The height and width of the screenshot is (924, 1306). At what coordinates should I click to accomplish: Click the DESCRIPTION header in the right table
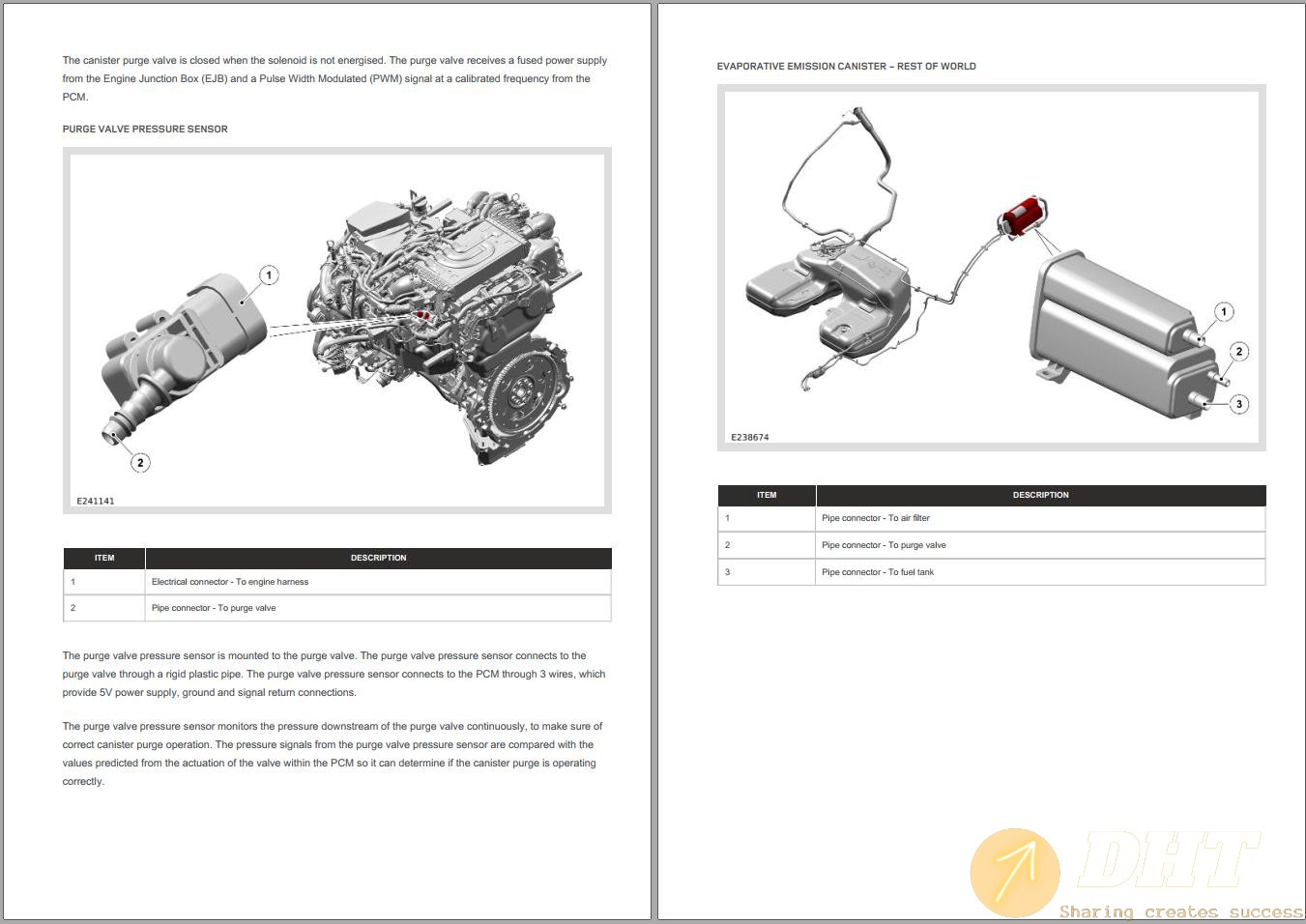coord(1041,495)
